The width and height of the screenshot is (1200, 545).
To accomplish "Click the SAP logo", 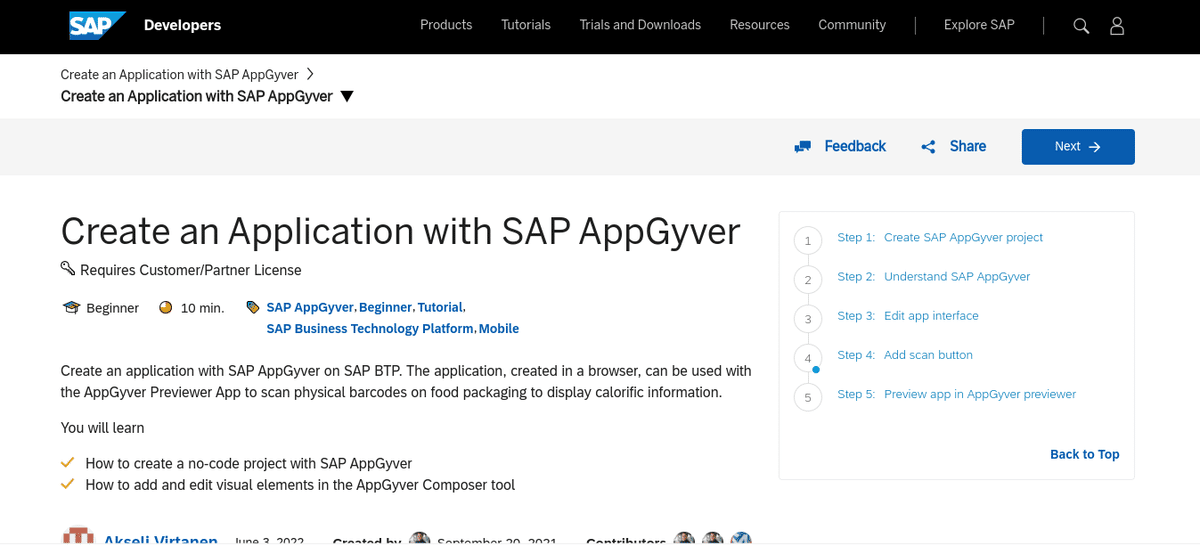I will click(97, 25).
